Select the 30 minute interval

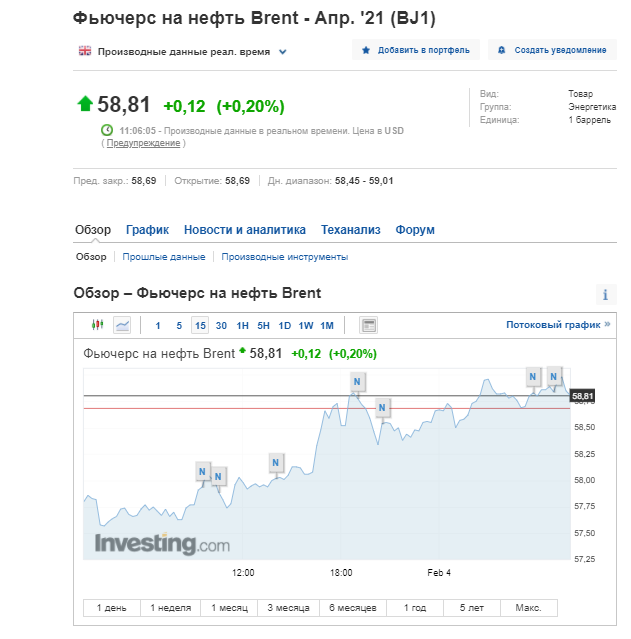pyautogui.click(x=221, y=326)
